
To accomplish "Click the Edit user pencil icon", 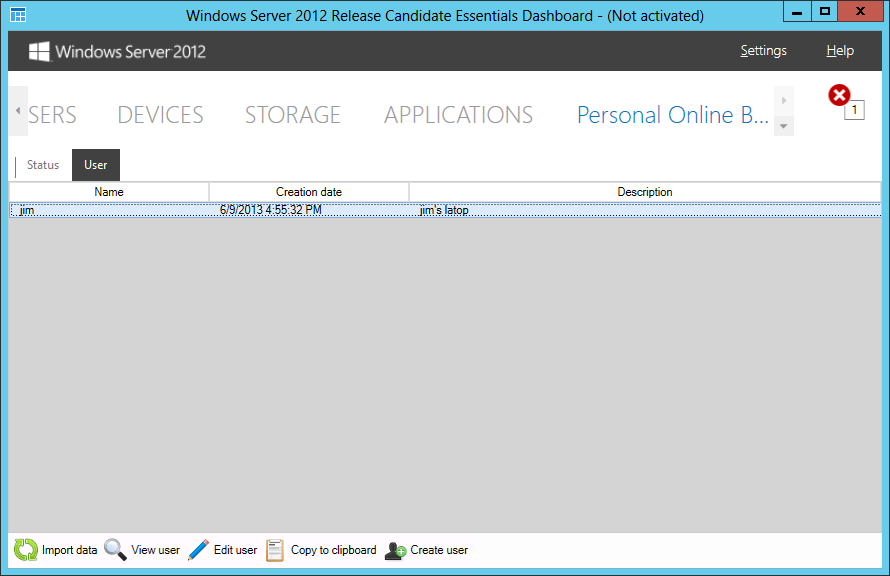I will pyautogui.click(x=198, y=550).
